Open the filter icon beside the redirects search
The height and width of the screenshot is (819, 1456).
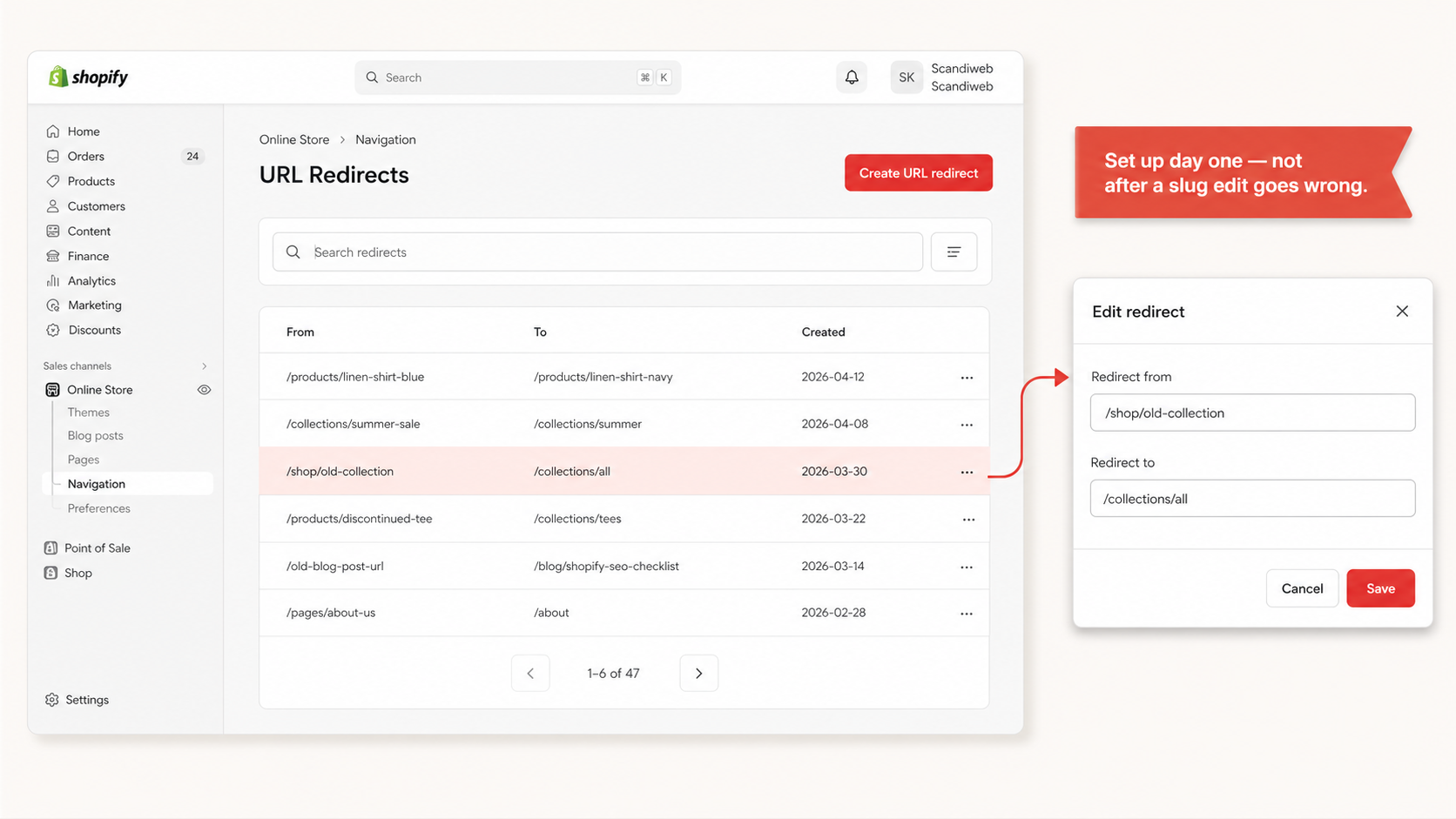click(x=954, y=252)
